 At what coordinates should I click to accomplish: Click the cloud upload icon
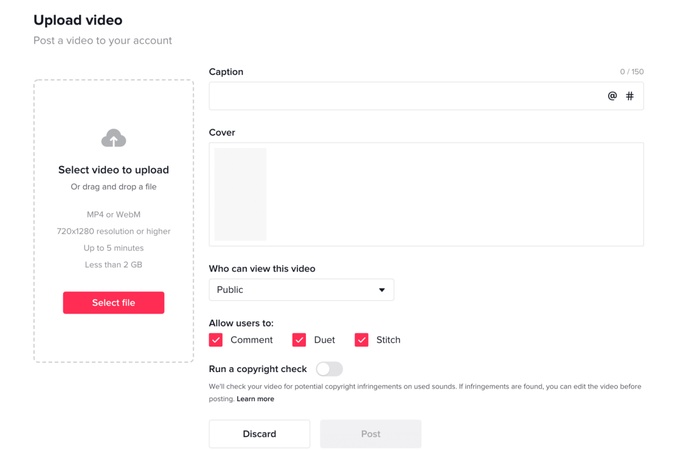point(113,138)
